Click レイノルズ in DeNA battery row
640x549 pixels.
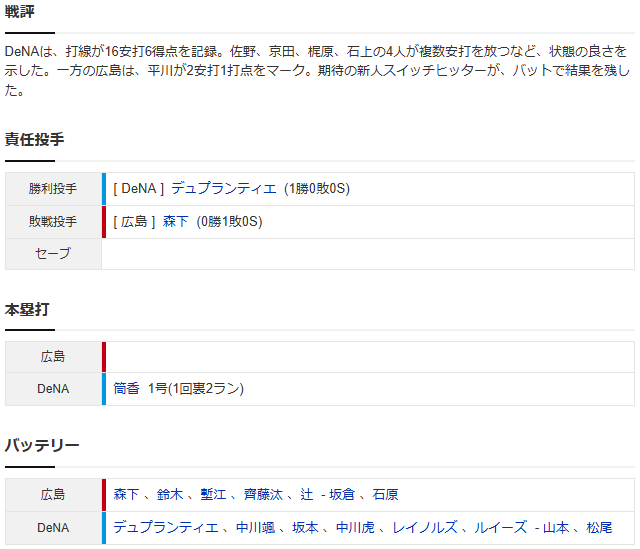click(x=424, y=527)
